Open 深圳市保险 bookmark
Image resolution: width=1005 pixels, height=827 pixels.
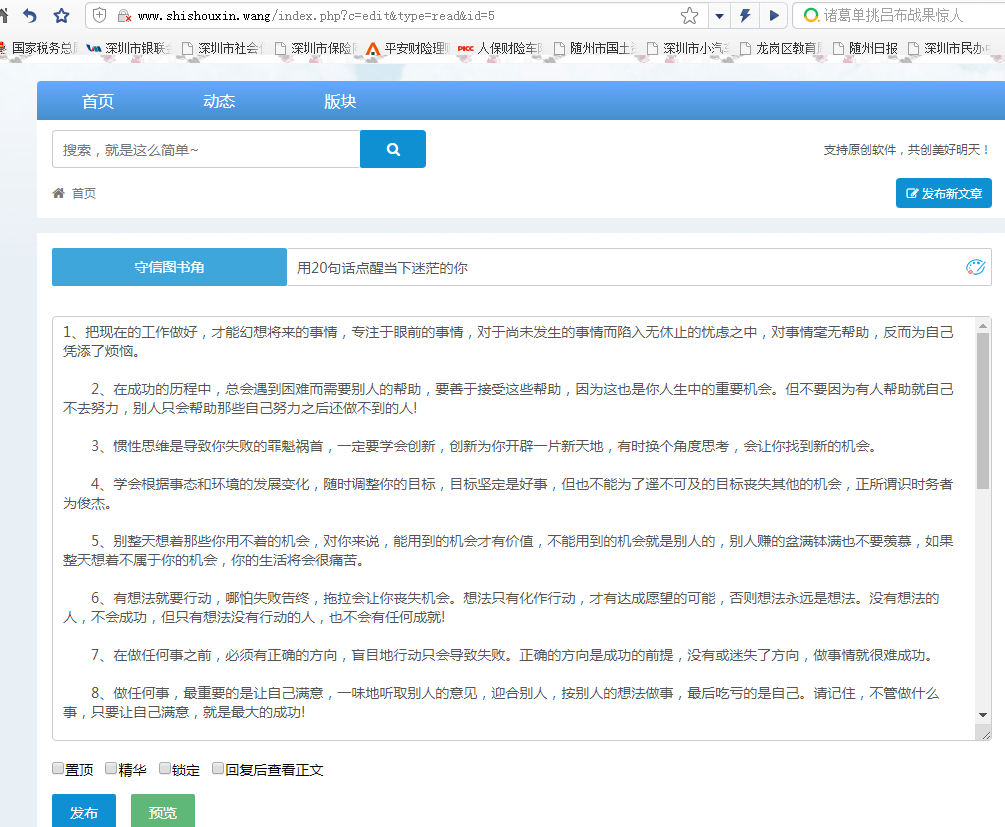click(315, 48)
